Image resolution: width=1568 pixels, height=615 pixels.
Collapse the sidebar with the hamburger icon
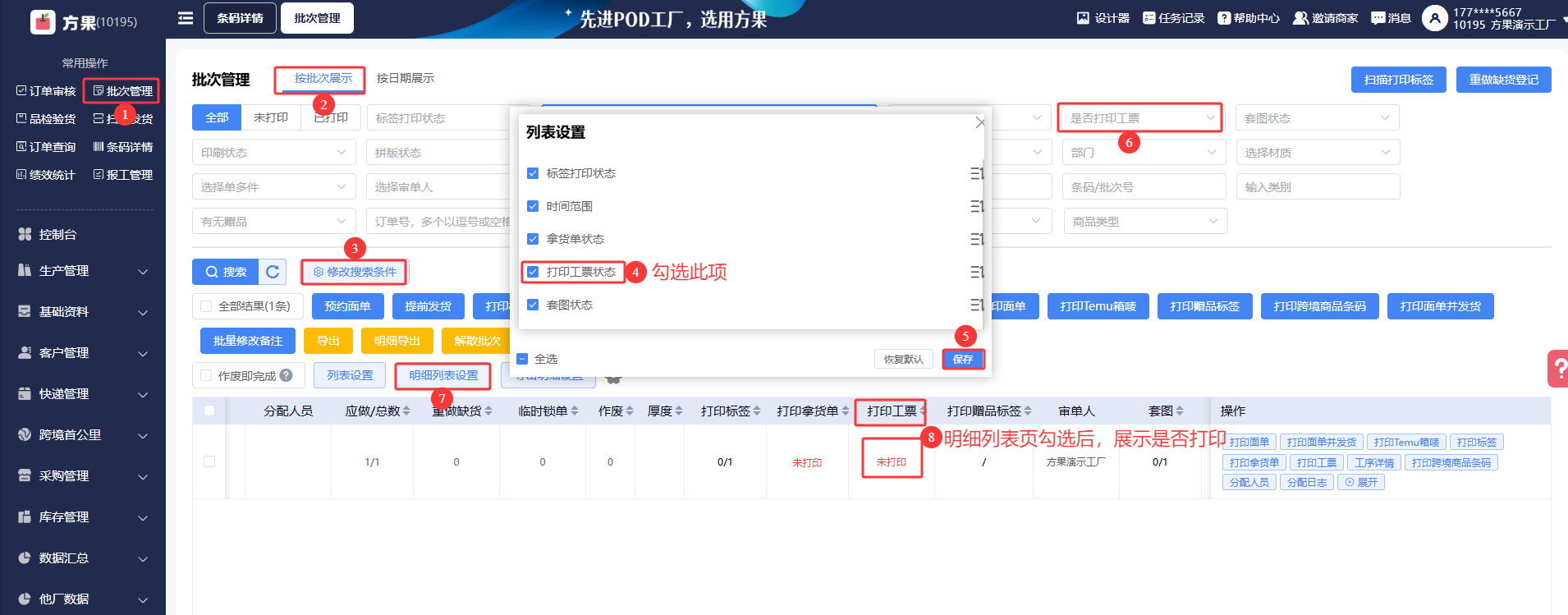[x=186, y=18]
